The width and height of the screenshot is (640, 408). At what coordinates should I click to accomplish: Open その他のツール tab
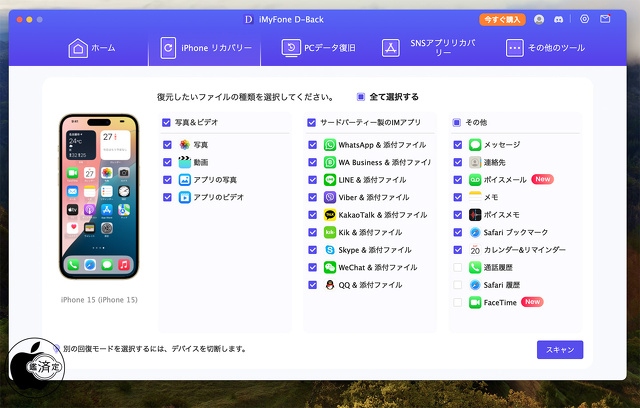[x=545, y=48]
